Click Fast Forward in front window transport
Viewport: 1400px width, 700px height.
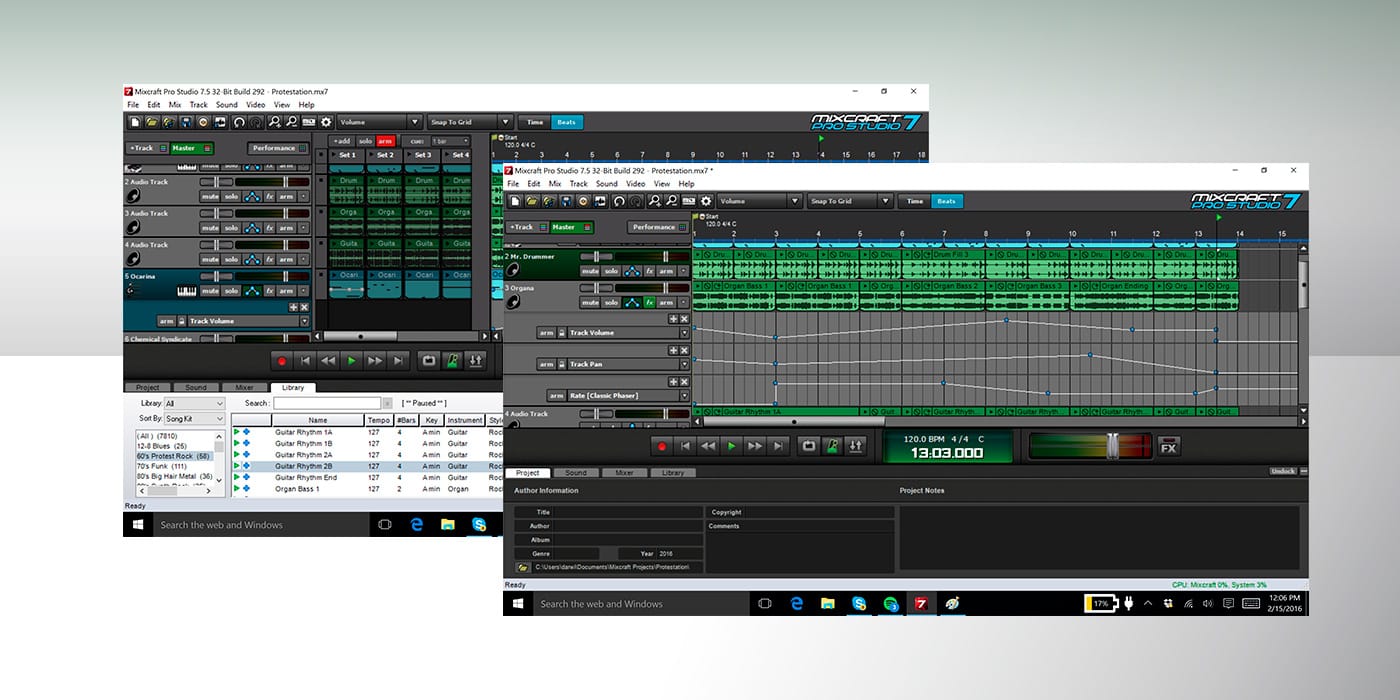755,446
